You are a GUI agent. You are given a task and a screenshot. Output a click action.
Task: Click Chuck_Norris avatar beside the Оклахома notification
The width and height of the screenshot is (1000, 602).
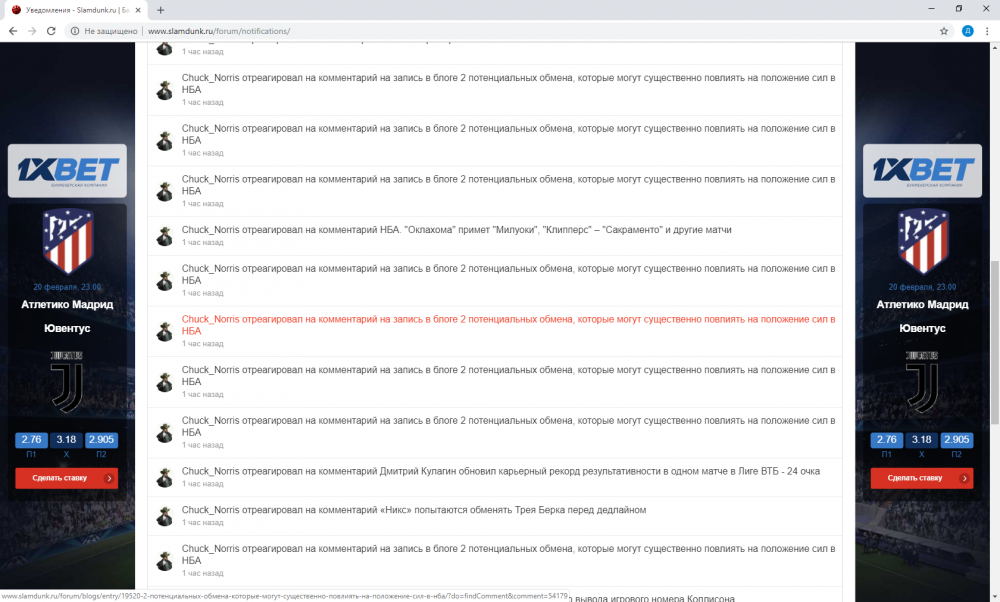pyautogui.click(x=165, y=237)
